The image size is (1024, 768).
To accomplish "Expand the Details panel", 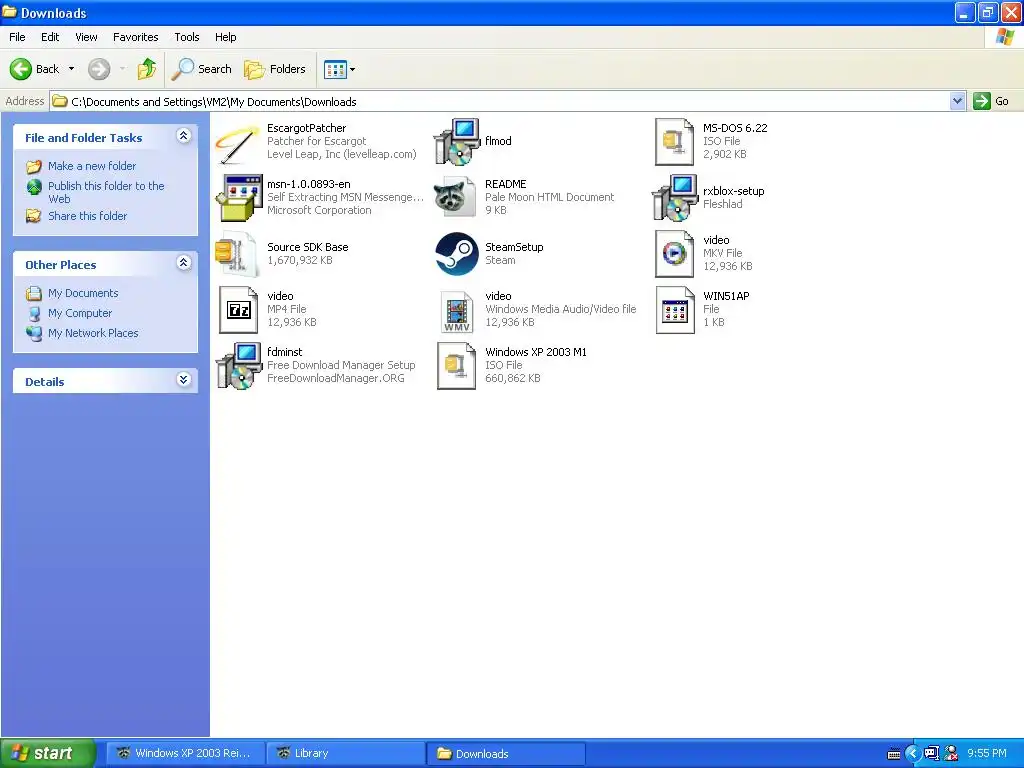I will pos(184,379).
